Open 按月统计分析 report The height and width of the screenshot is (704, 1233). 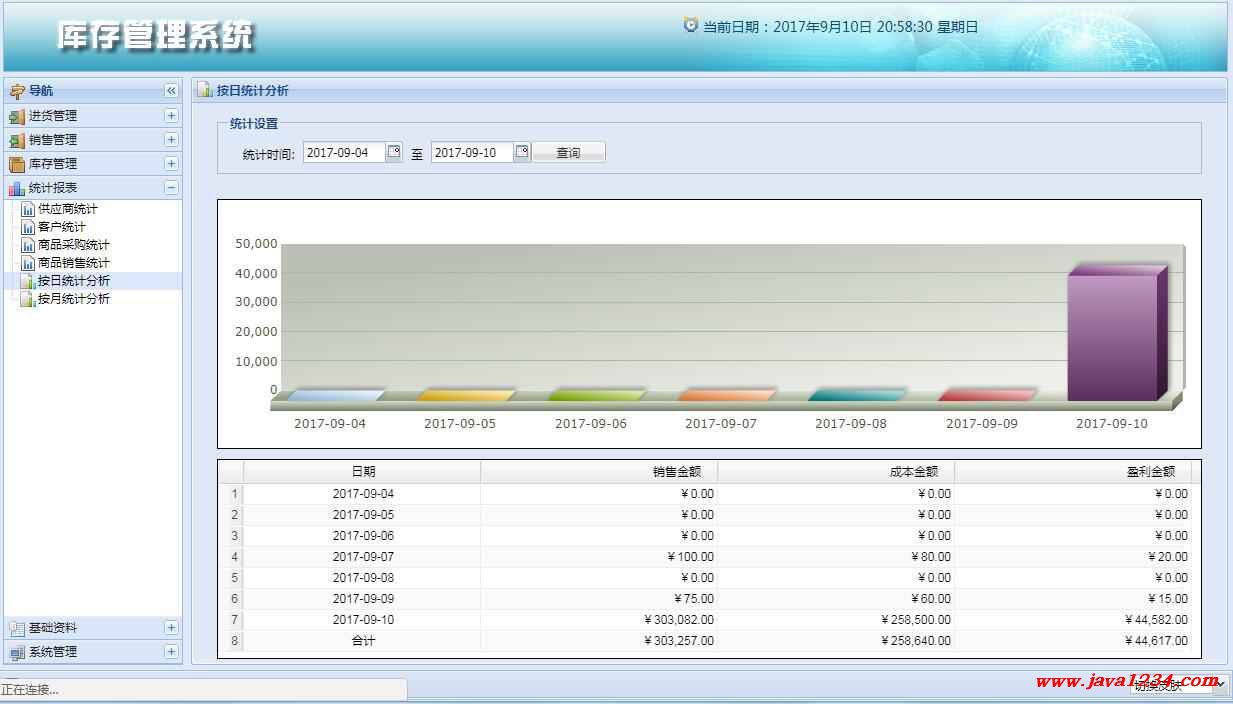[73, 299]
